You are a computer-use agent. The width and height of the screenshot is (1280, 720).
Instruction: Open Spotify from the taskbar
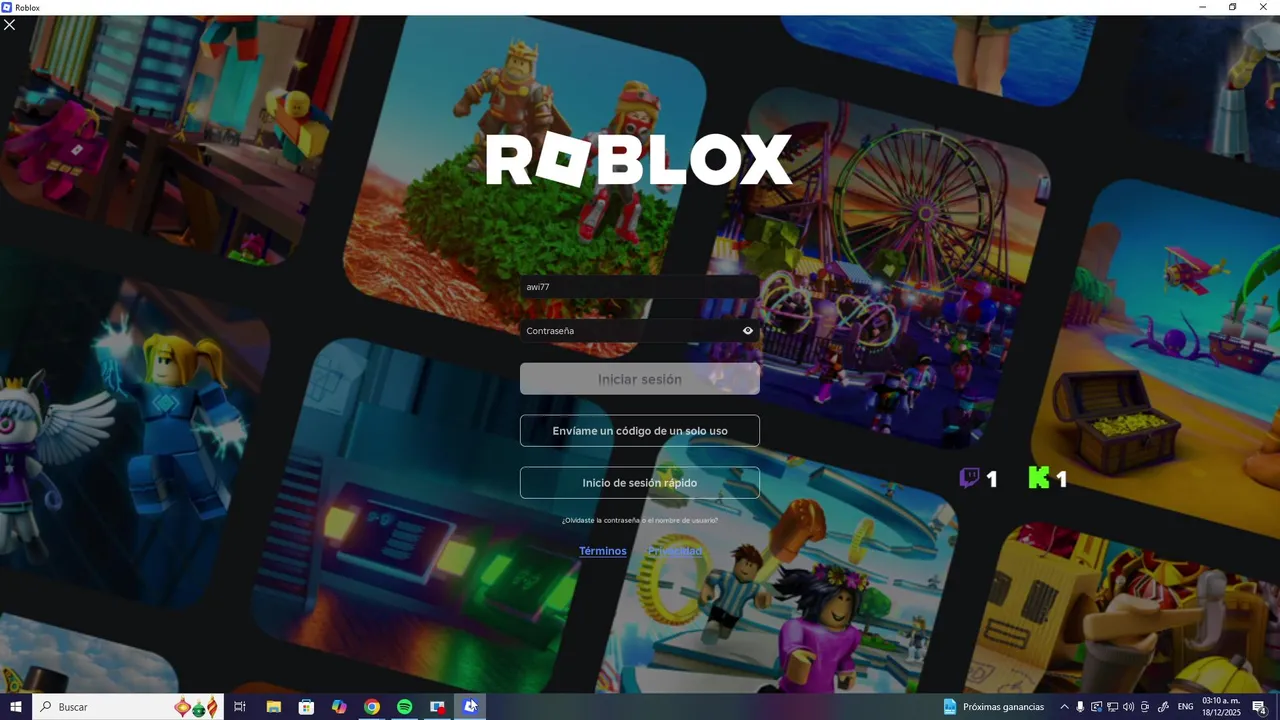point(405,707)
